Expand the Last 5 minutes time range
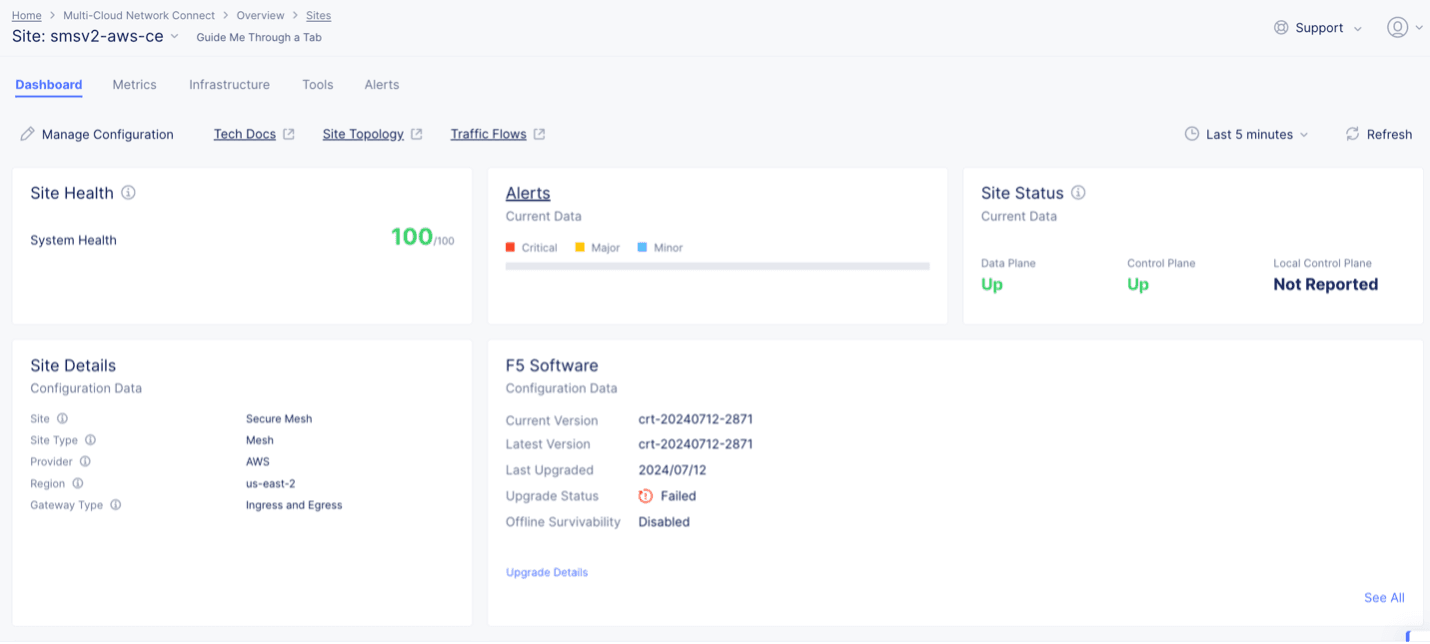The width and height of the screenshot is (1430, 644). [1247, 134]
